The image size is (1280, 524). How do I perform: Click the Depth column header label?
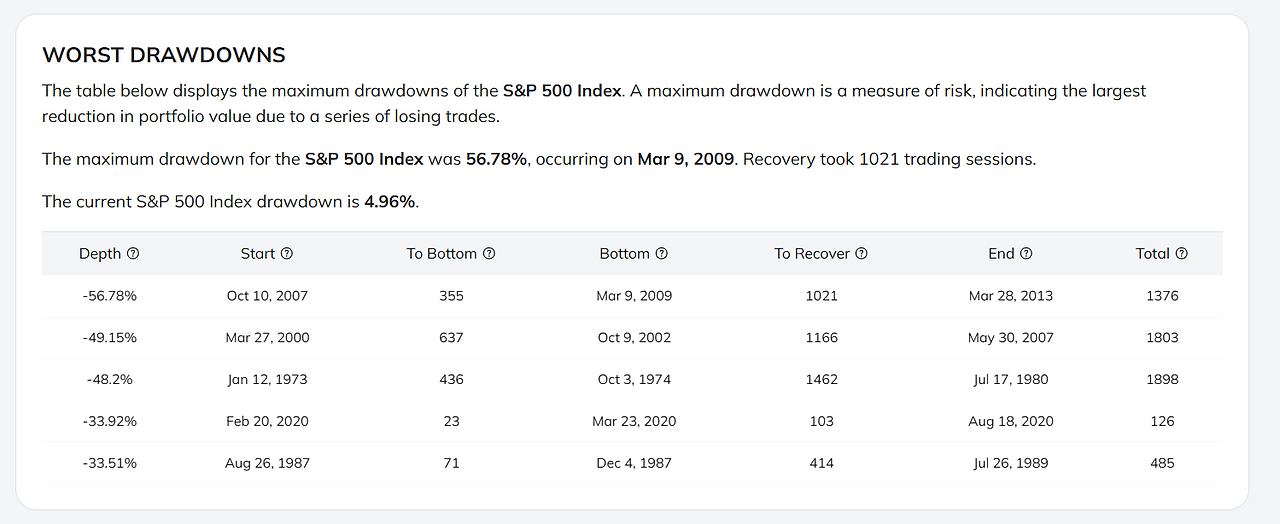pyautogui.click(x=100, y=254)
